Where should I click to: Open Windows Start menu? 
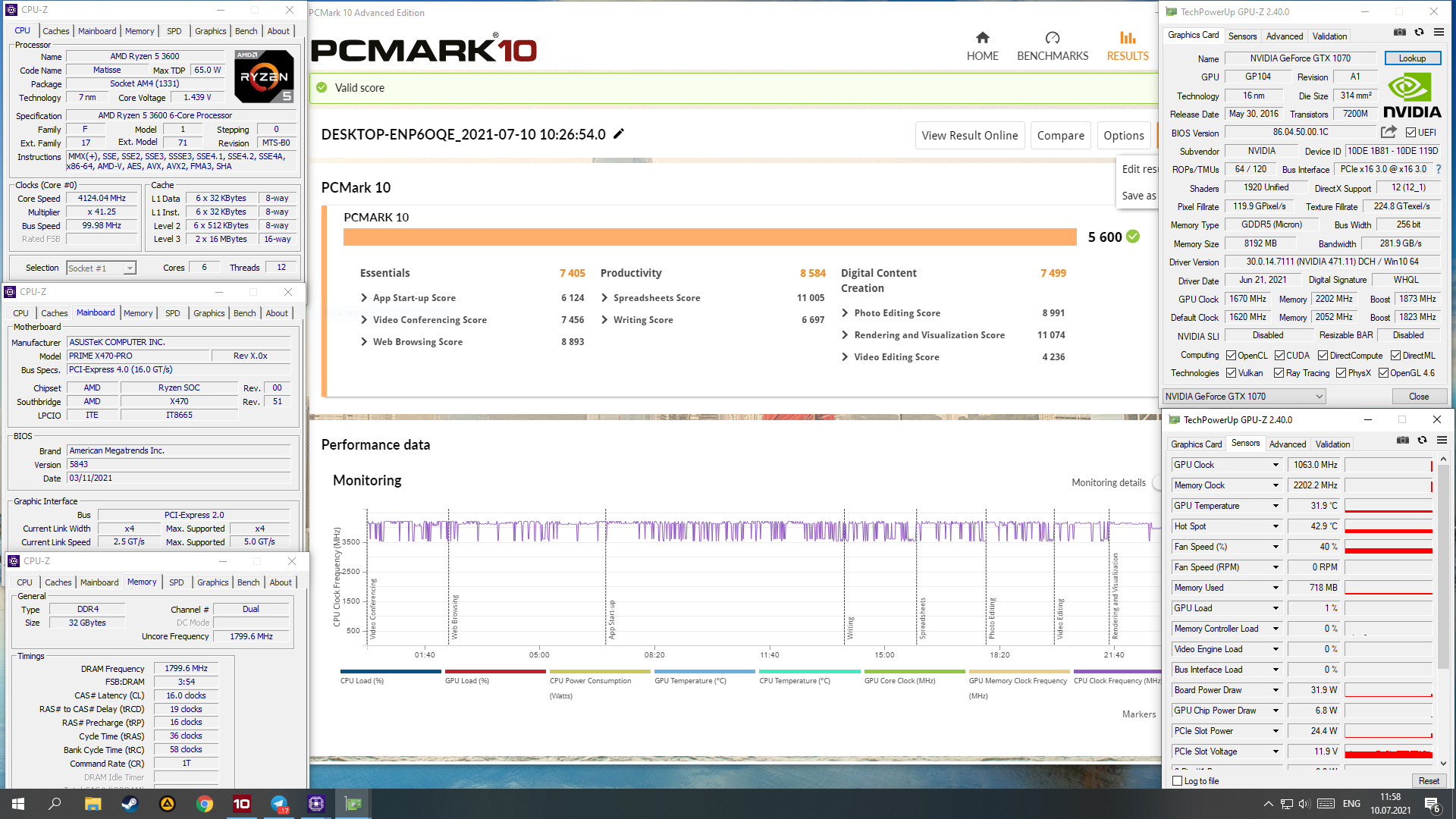pyautogui.click(x=18, y=804)
